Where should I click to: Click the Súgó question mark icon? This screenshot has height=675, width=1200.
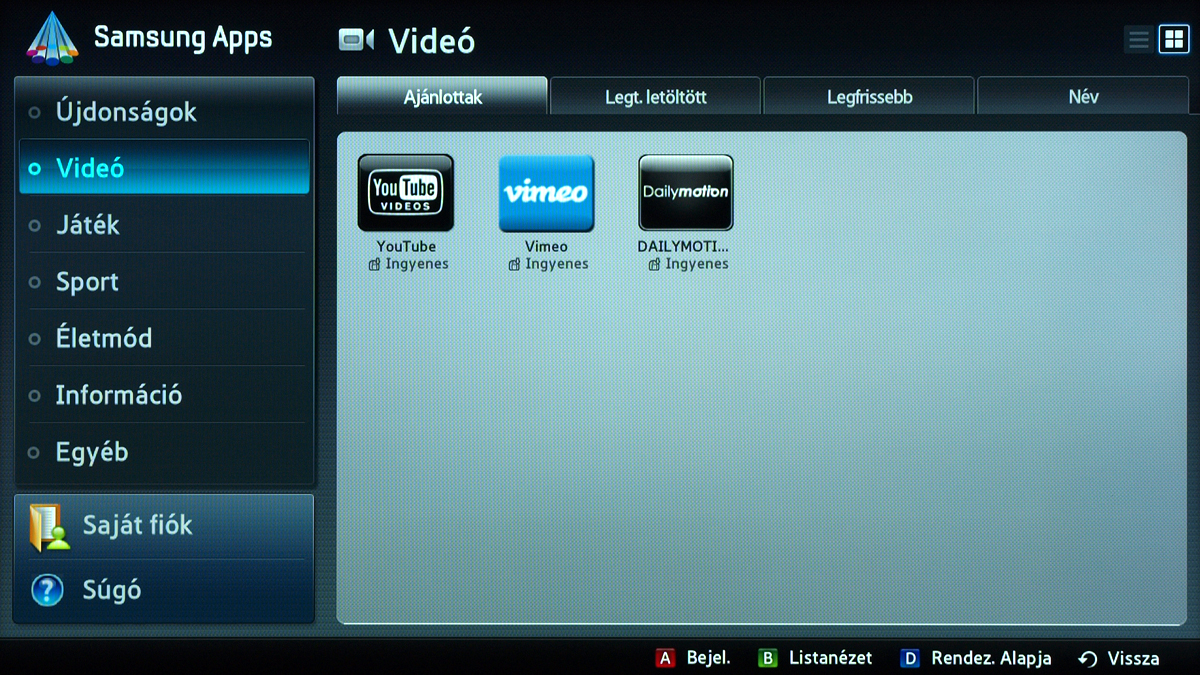pyautogui.click(x=47, y=590)
